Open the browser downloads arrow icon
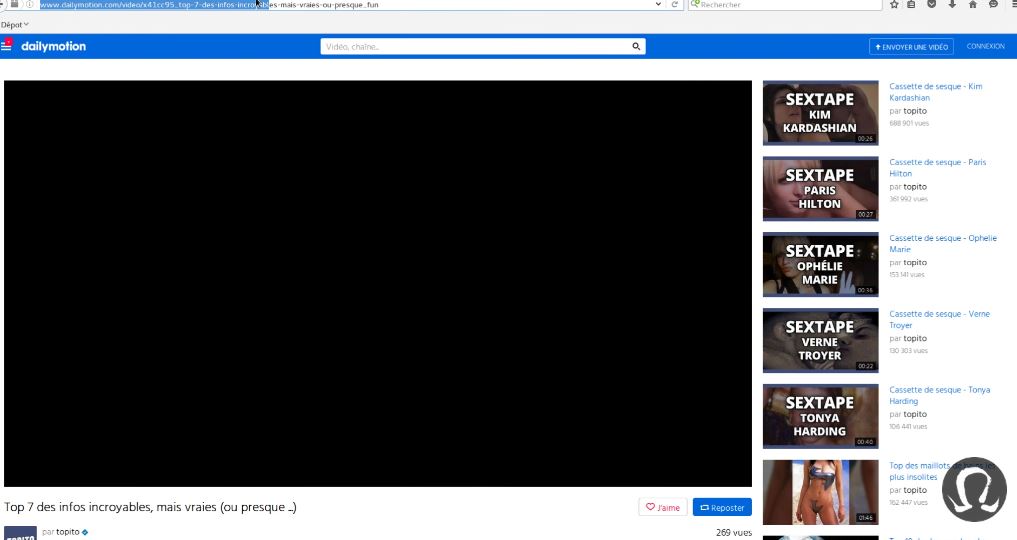This screenshot has width=1017, height=540. point(952,5)
